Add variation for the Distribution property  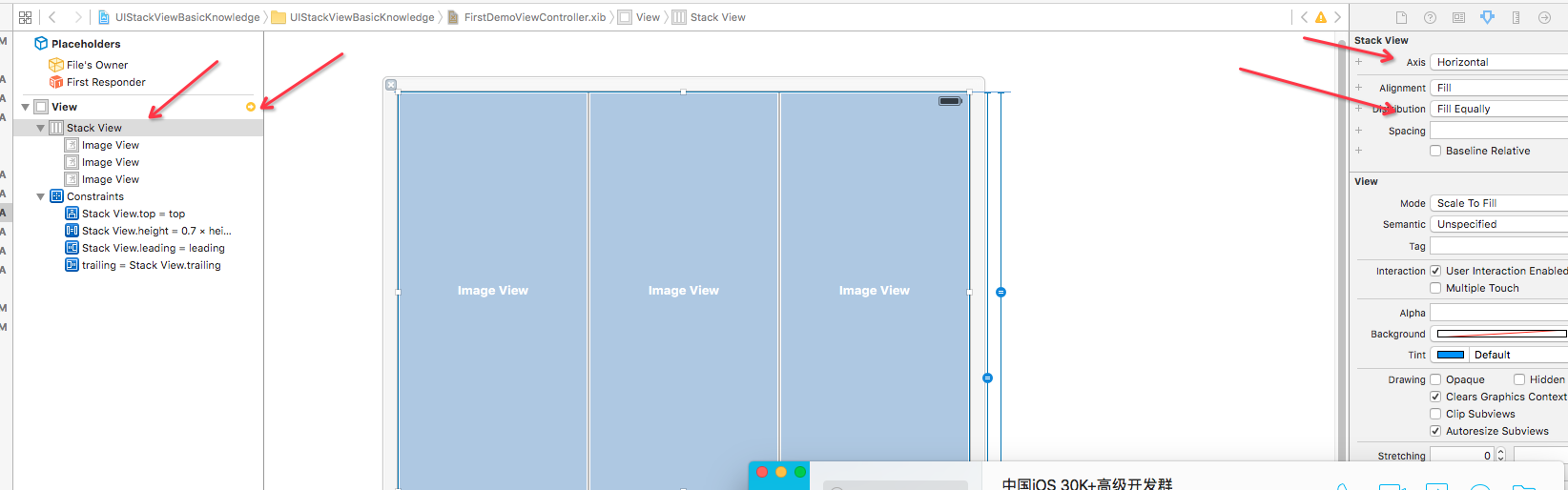coord(1358,109)
